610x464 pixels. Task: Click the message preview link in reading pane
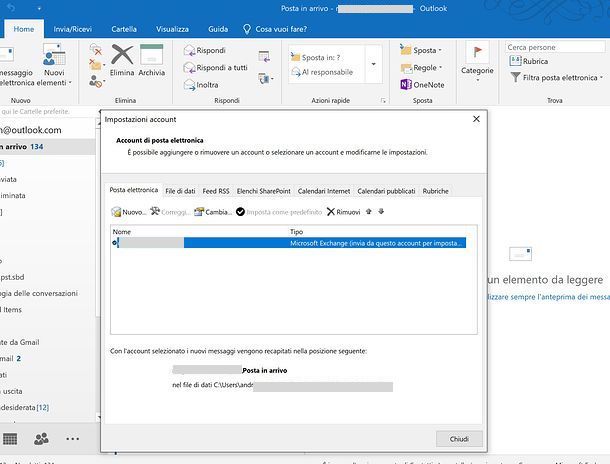coord(548,297)
